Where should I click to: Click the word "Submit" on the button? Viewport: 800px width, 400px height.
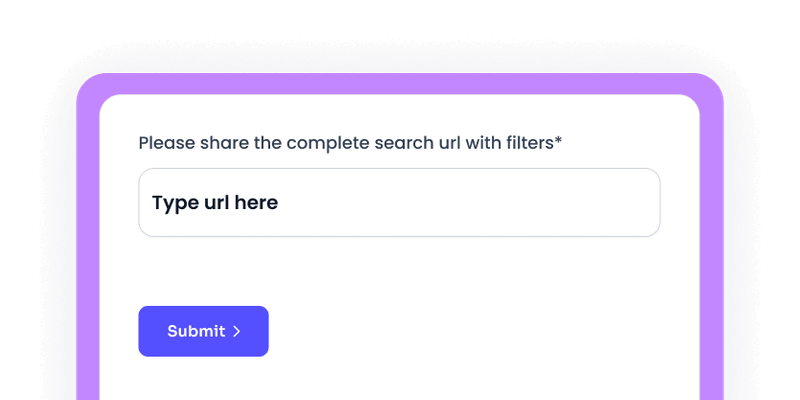coord(196,331)
